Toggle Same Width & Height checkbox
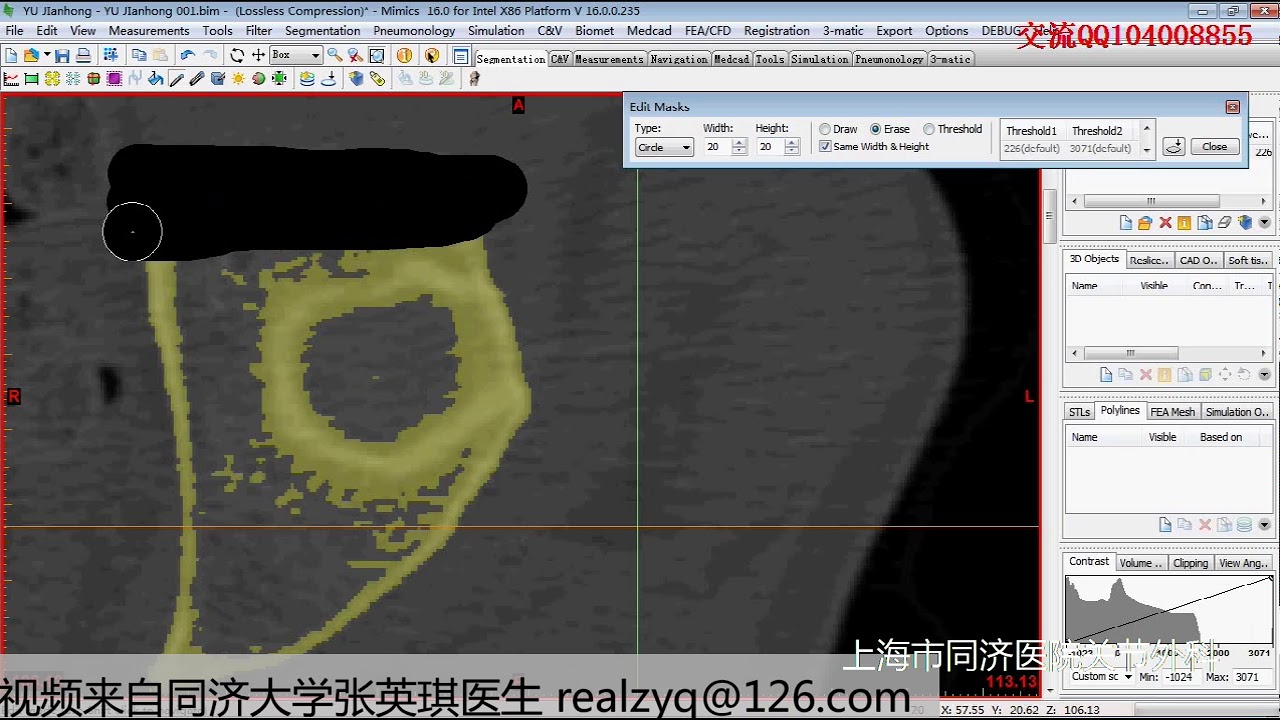Viewport: 1280px width, 720px height. tap(825, 146)
